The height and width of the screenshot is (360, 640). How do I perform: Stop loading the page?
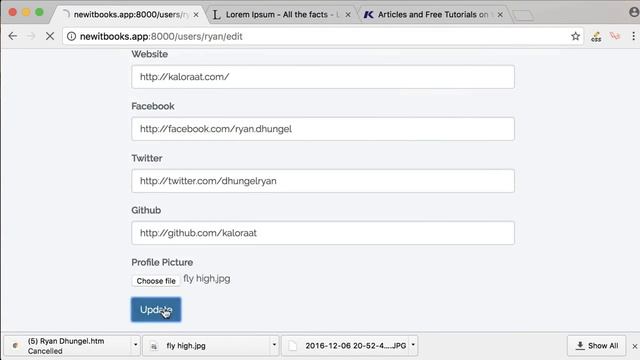(x=50, y=36)
